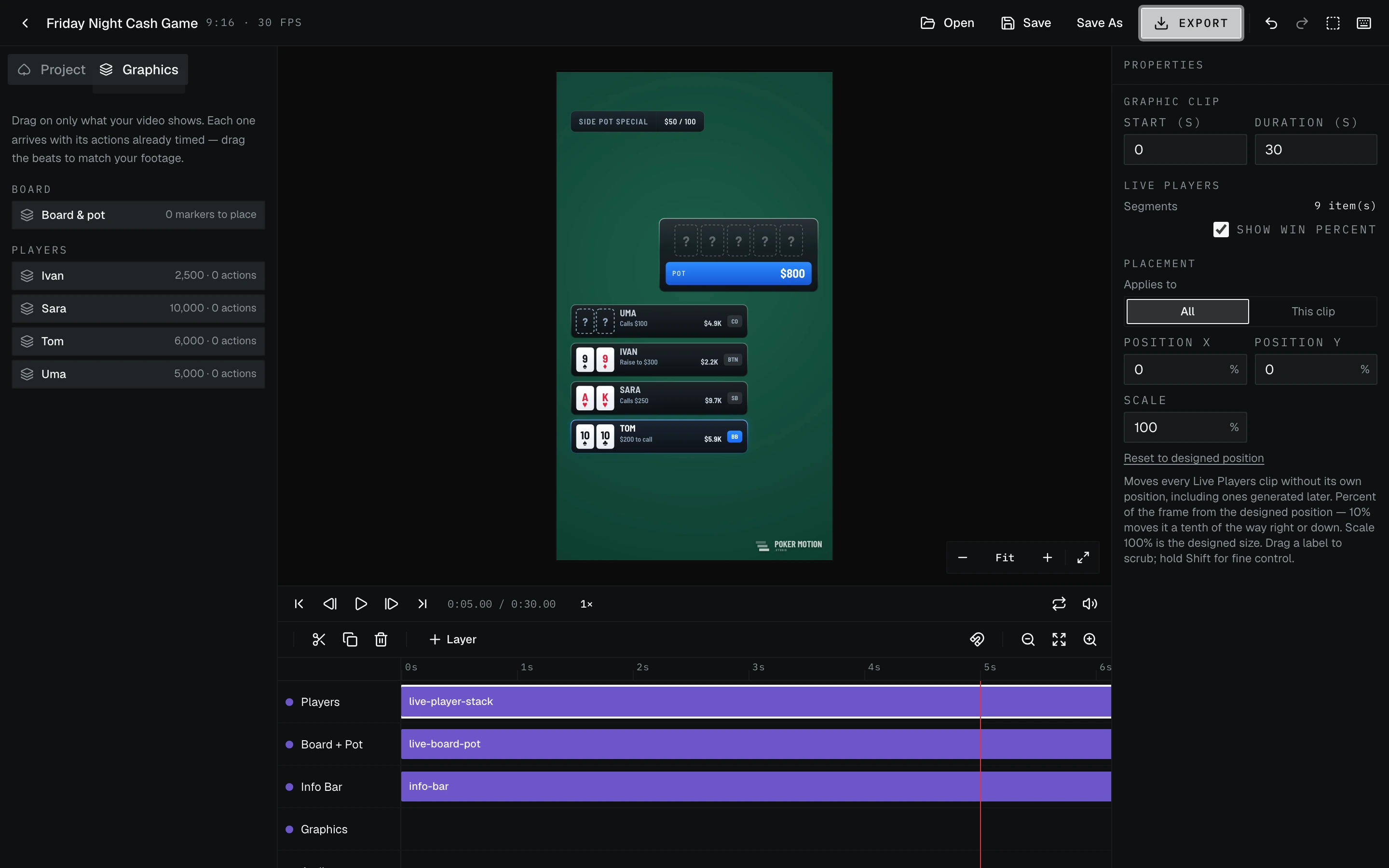1389x868 pixels.
Task: Mute the preview audio
Action: click(x=1090, y=604)
